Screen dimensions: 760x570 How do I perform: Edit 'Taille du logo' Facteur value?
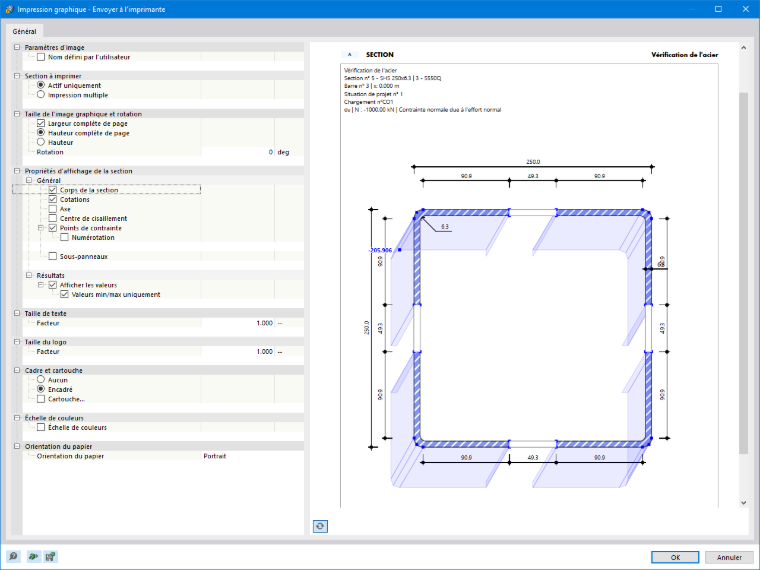coord(238,351)
